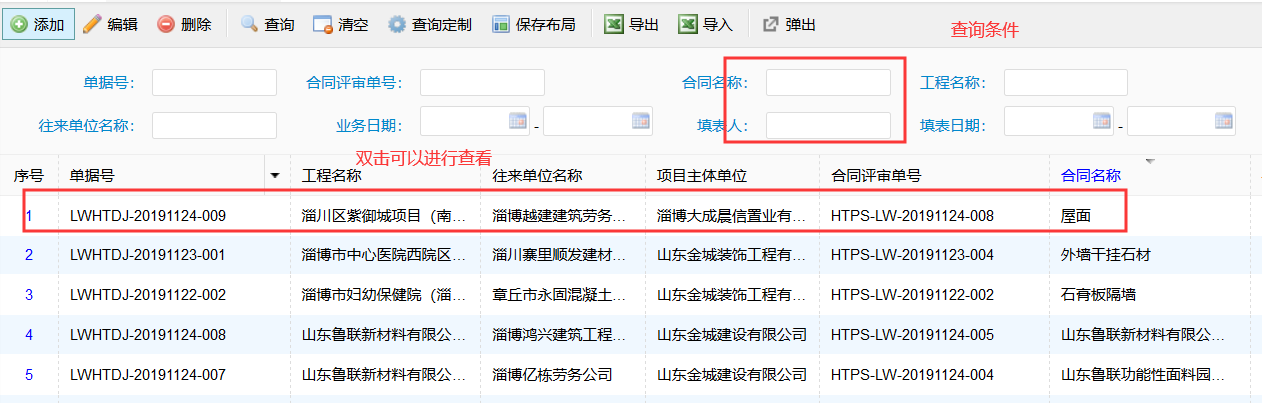Click the 淄博鸿兴建筑工程 cell

[560, 335]
